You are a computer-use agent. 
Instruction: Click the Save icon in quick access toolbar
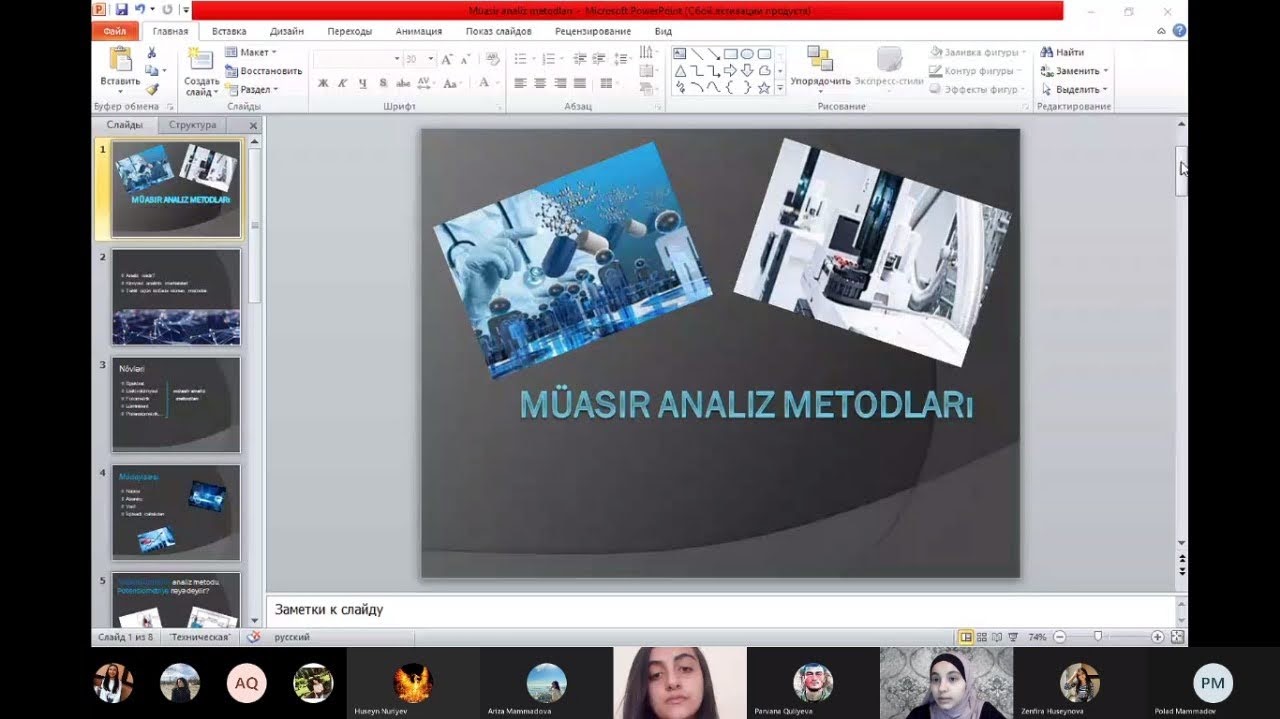[x=122, y=10]
